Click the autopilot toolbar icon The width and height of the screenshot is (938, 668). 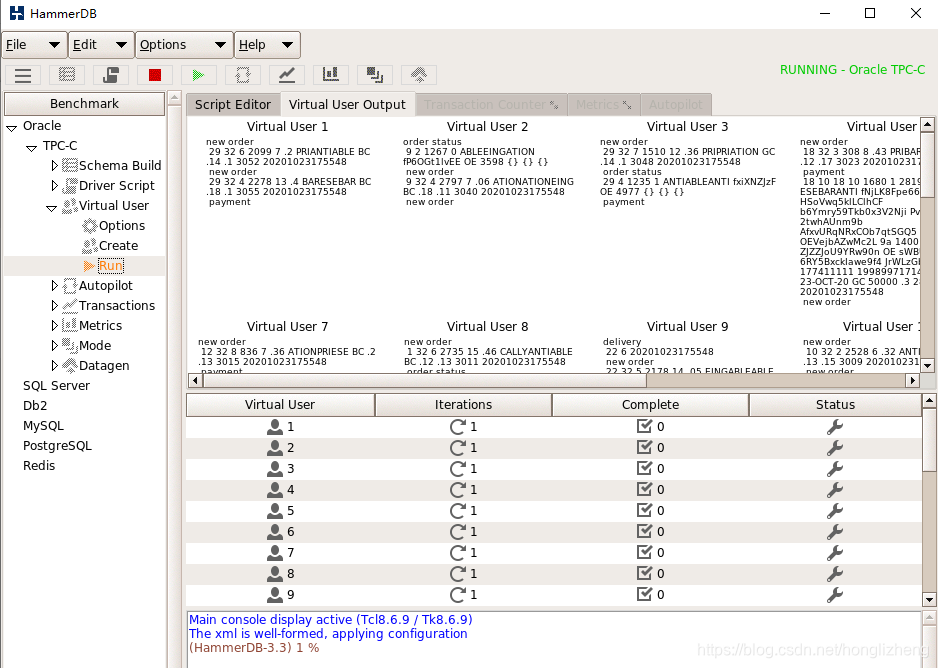[243, 75]
